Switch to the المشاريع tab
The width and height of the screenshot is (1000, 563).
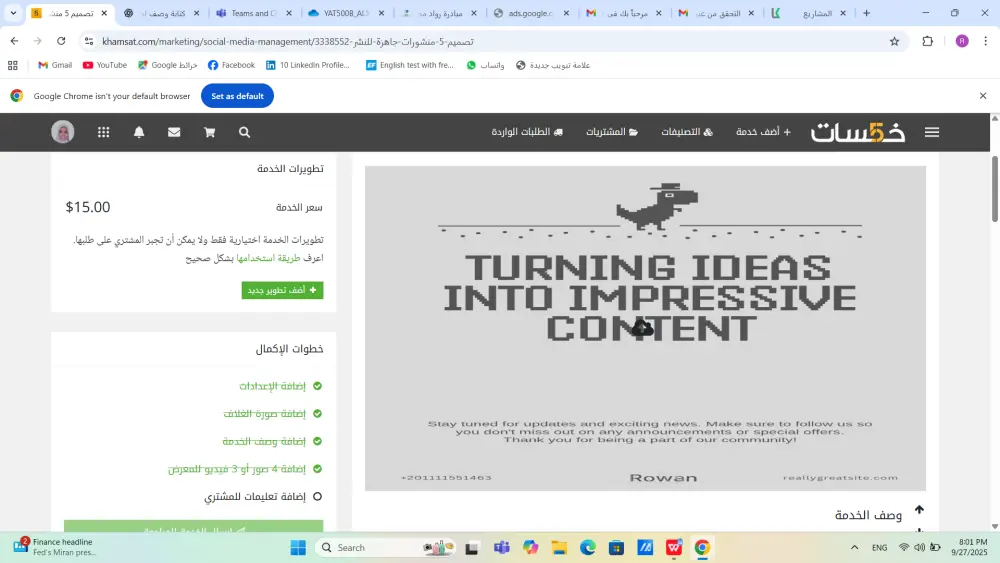[810, 13]
